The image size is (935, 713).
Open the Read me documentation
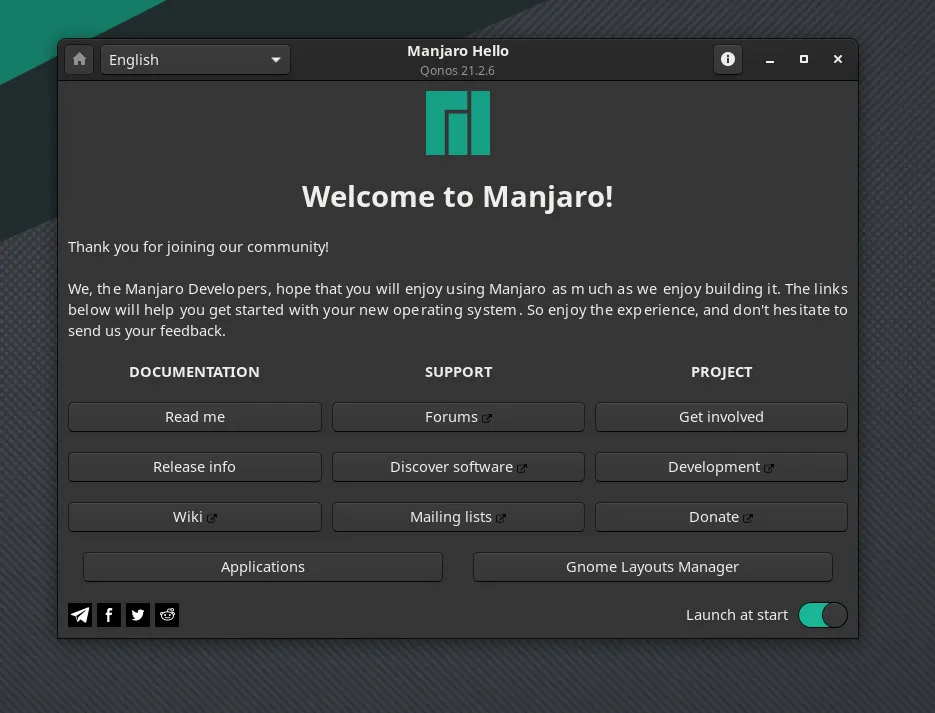click(x=195, y=417)
